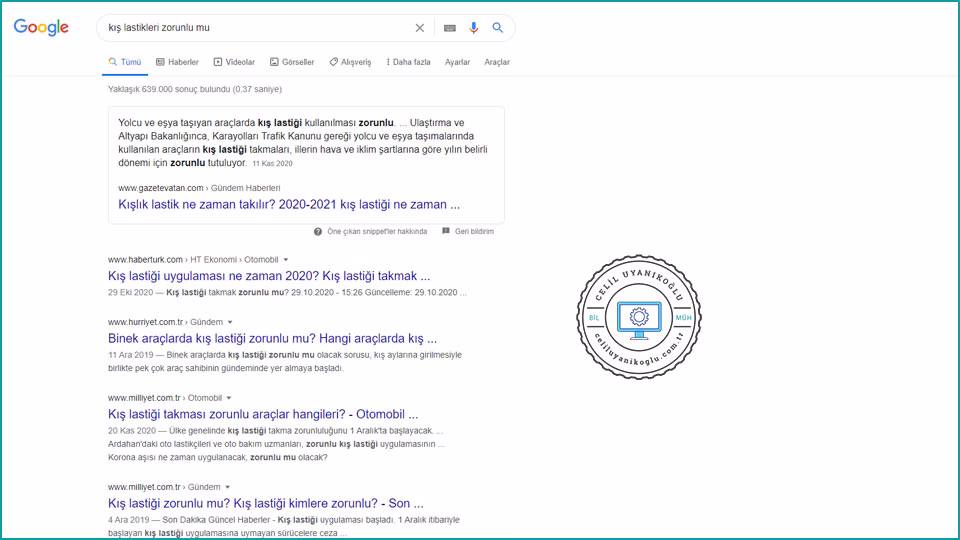Screen dimensions: 960x540
Task: Click the feedback flag icon
Action: coord(446,231)
